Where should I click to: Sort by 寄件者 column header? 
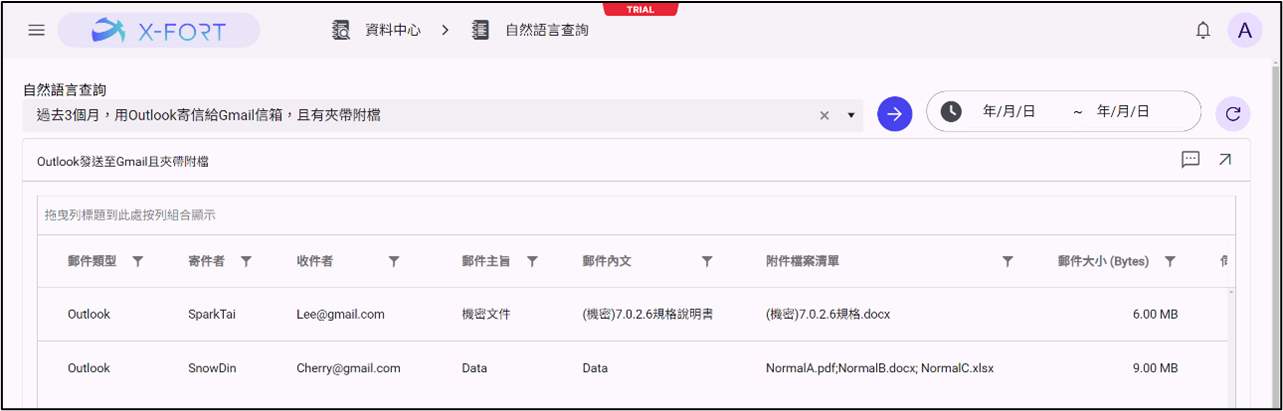[x=206, y=261]
